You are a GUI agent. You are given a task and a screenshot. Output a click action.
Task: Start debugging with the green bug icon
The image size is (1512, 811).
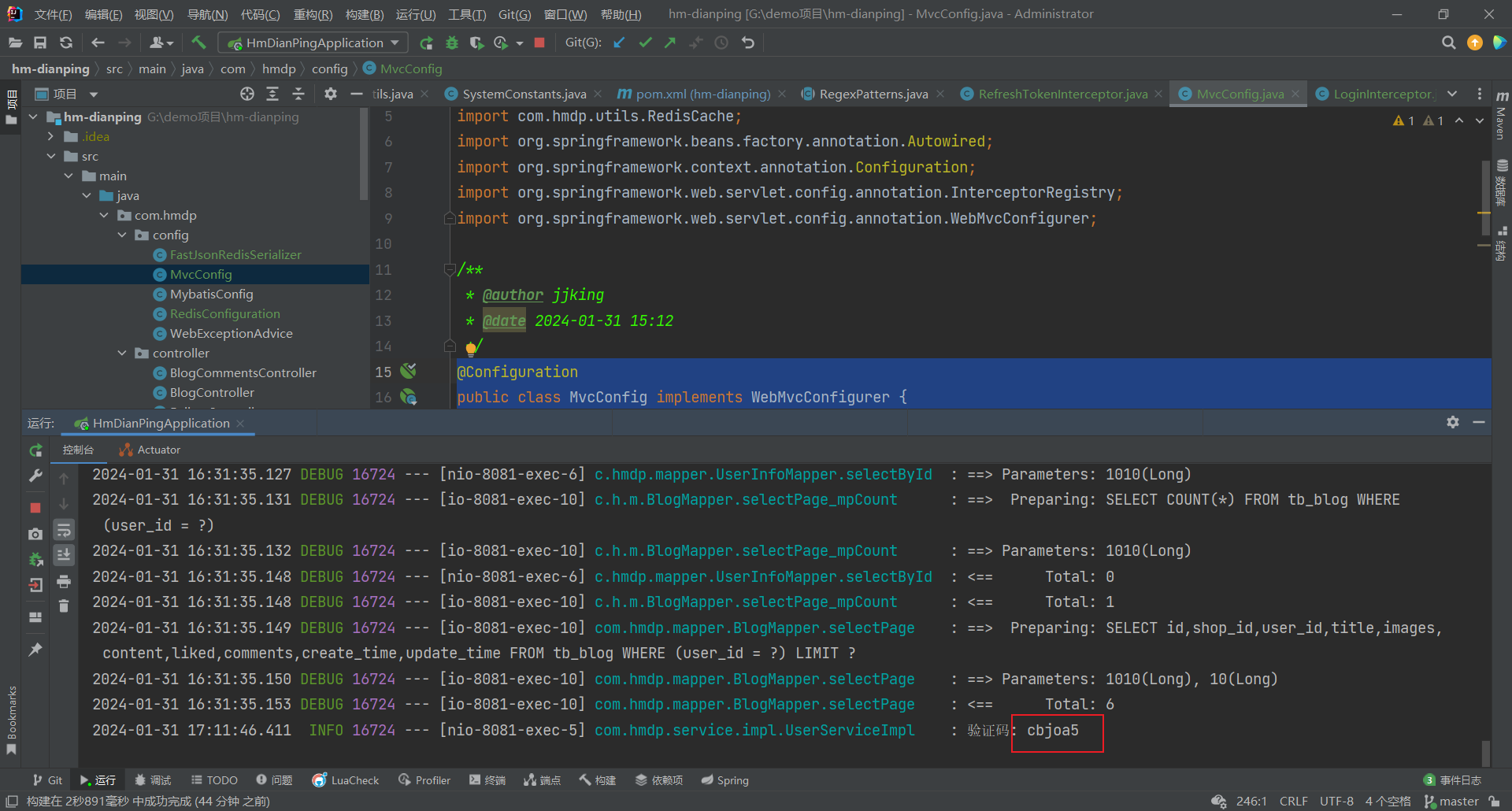tap(451, 43)
